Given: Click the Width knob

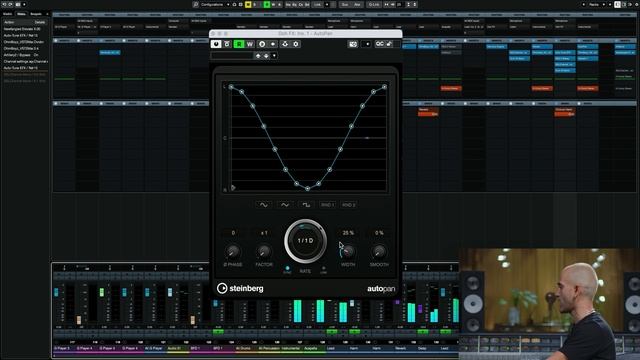Looking at the screenshot, I should [348, 252].
